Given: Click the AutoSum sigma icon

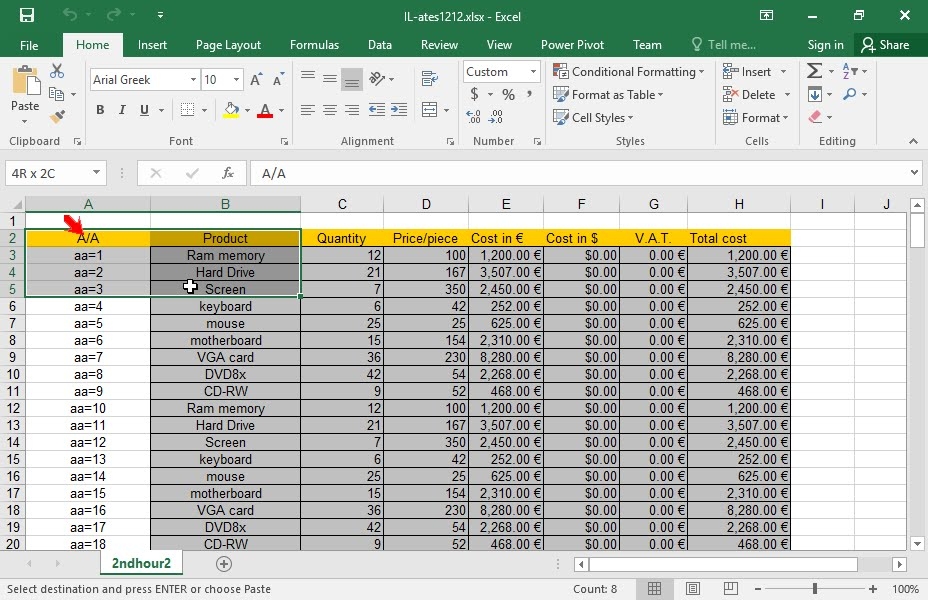Looking at the screenshot, I should [815, 72].
